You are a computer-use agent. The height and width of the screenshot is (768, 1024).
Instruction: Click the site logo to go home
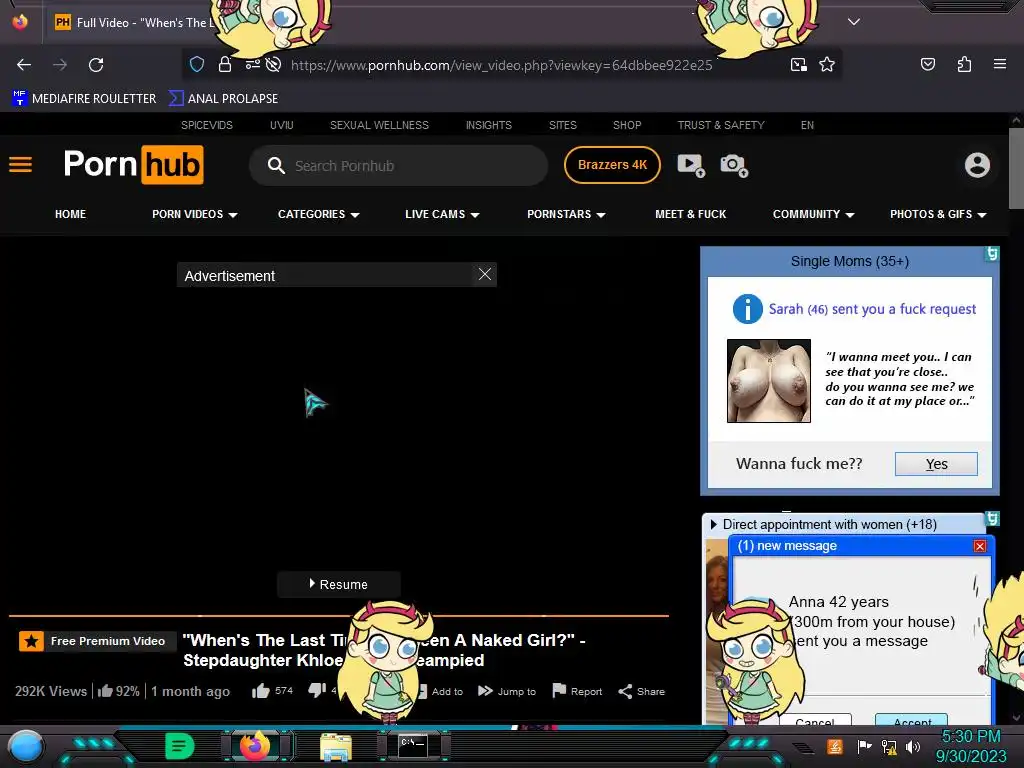[x=133, y=165]
